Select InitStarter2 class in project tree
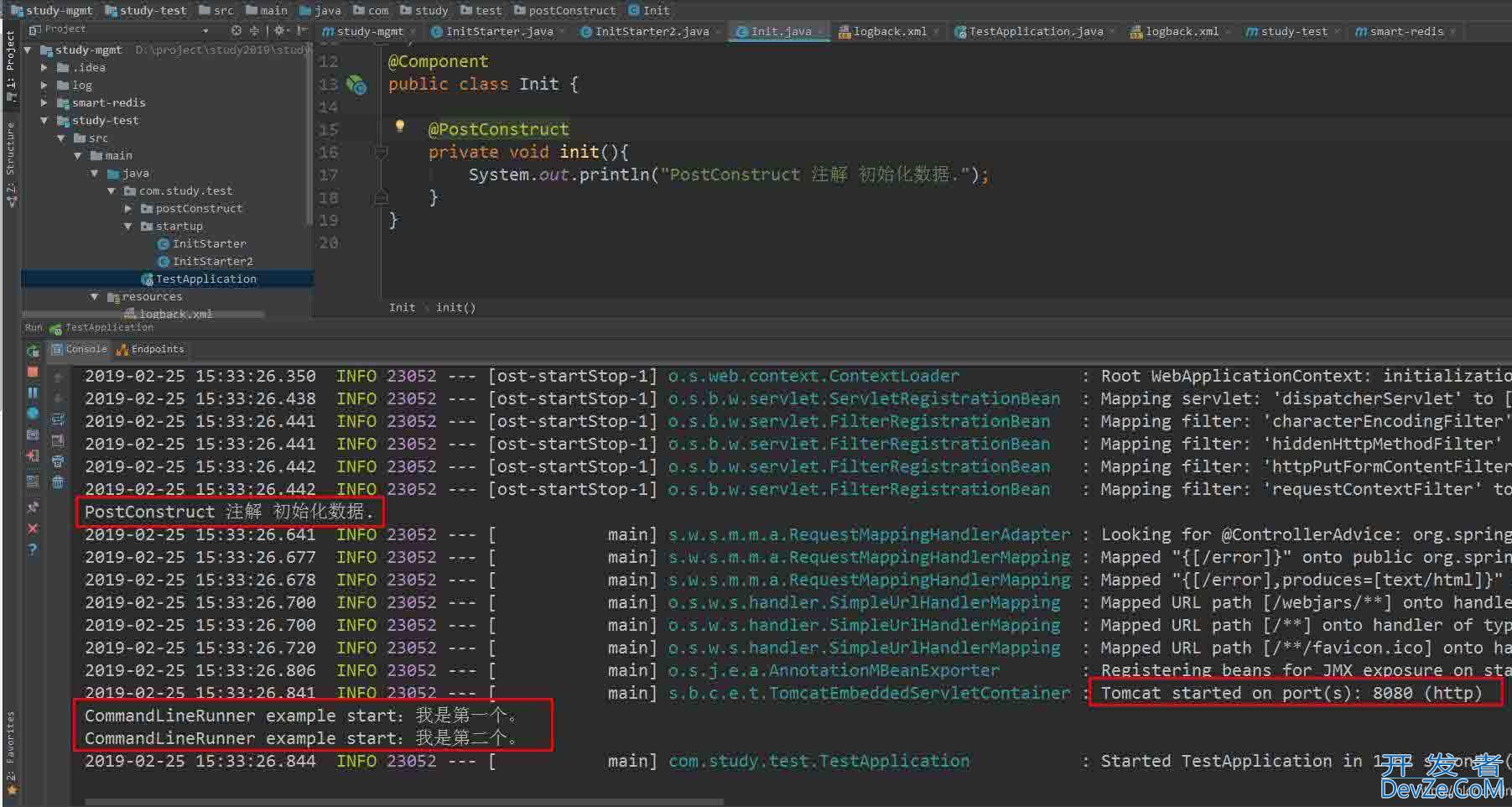The height and width of the screenshot is (807, 1512). coord(205,262)
